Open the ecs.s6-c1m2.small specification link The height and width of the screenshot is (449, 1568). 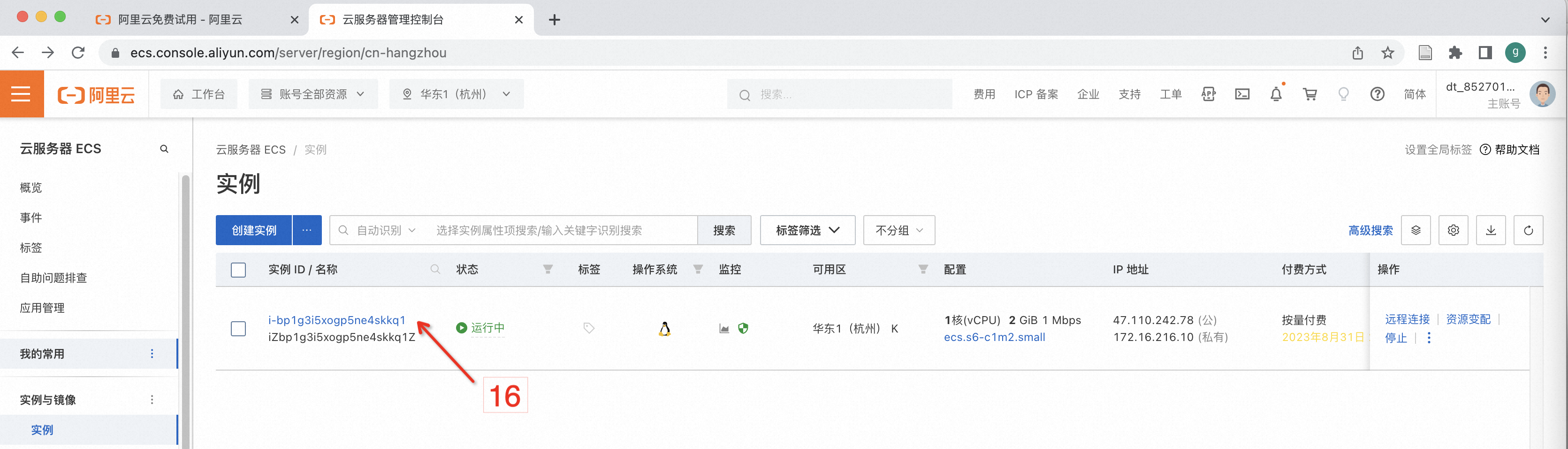click(994, 337)
